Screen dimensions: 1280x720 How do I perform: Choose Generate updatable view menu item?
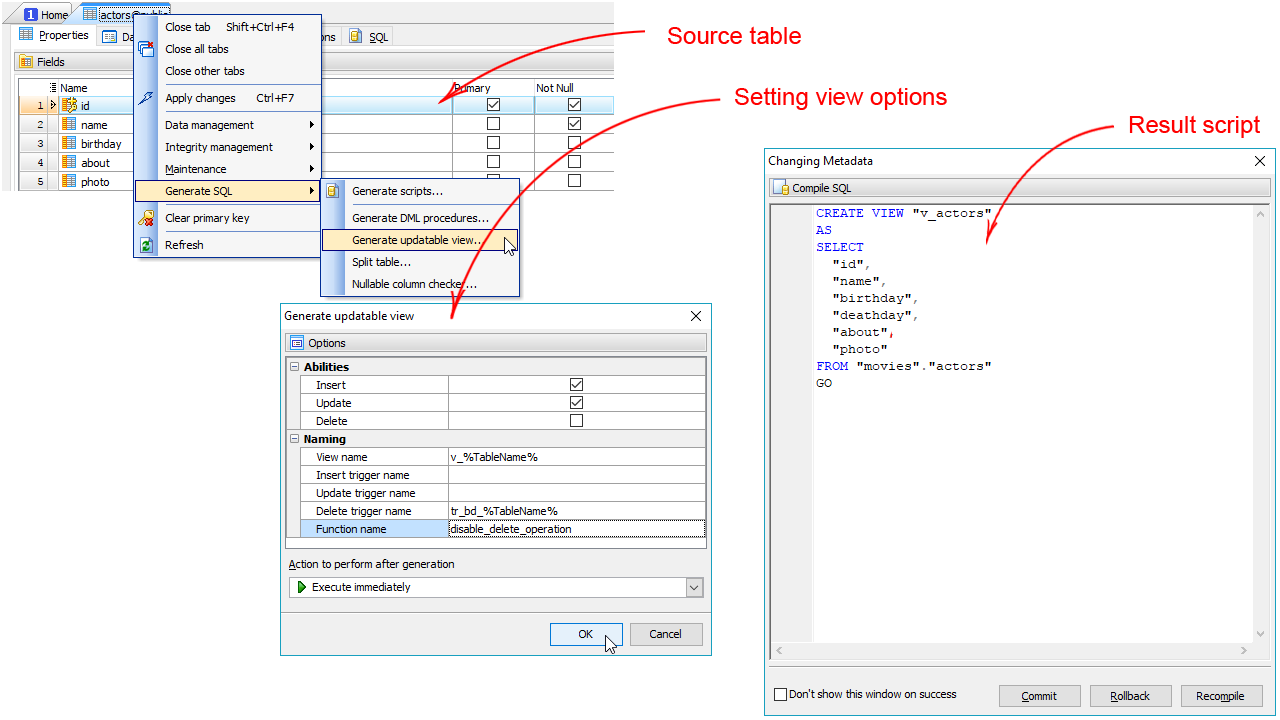(417, 240)
